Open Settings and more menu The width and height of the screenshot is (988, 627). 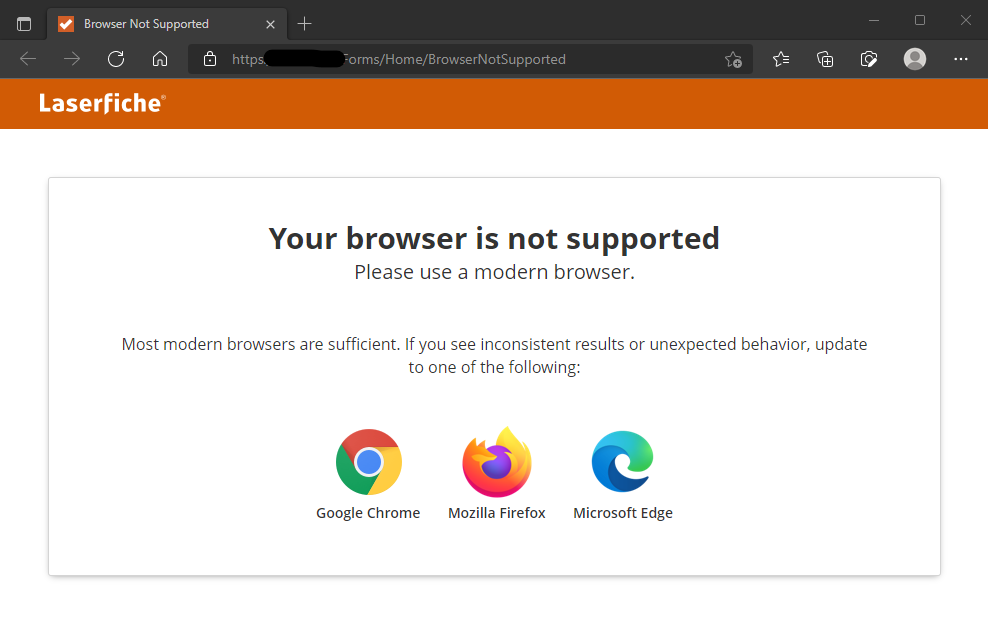tap(961, 59)
